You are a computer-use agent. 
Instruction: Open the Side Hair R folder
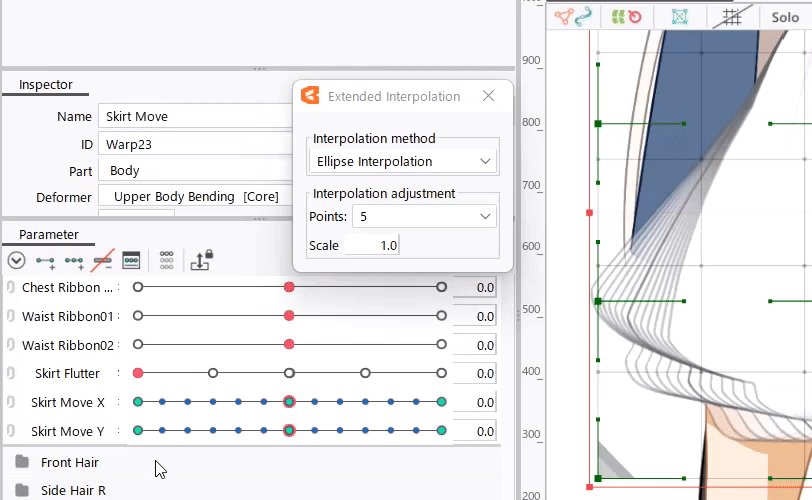(x=22, y=490)
